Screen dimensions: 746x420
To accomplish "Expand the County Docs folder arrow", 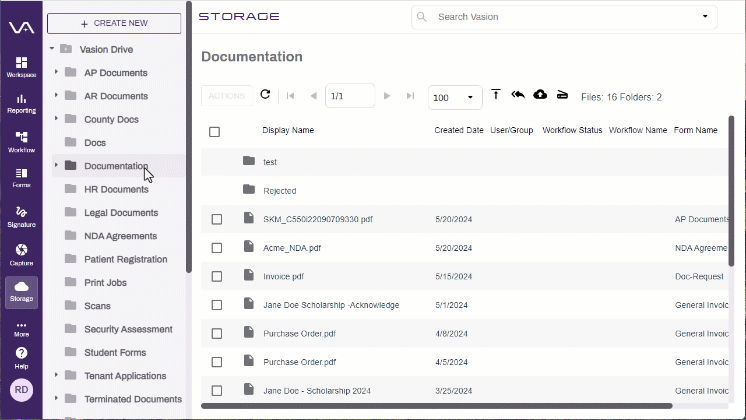I will coord(56,118).
